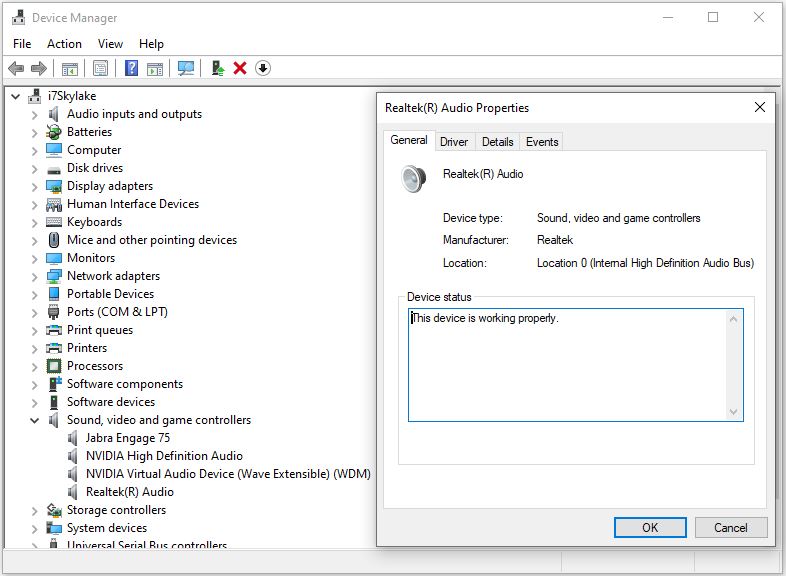The image size is (786, 576).
Task: Click the Processors chip icon
Action: point(54,366)
